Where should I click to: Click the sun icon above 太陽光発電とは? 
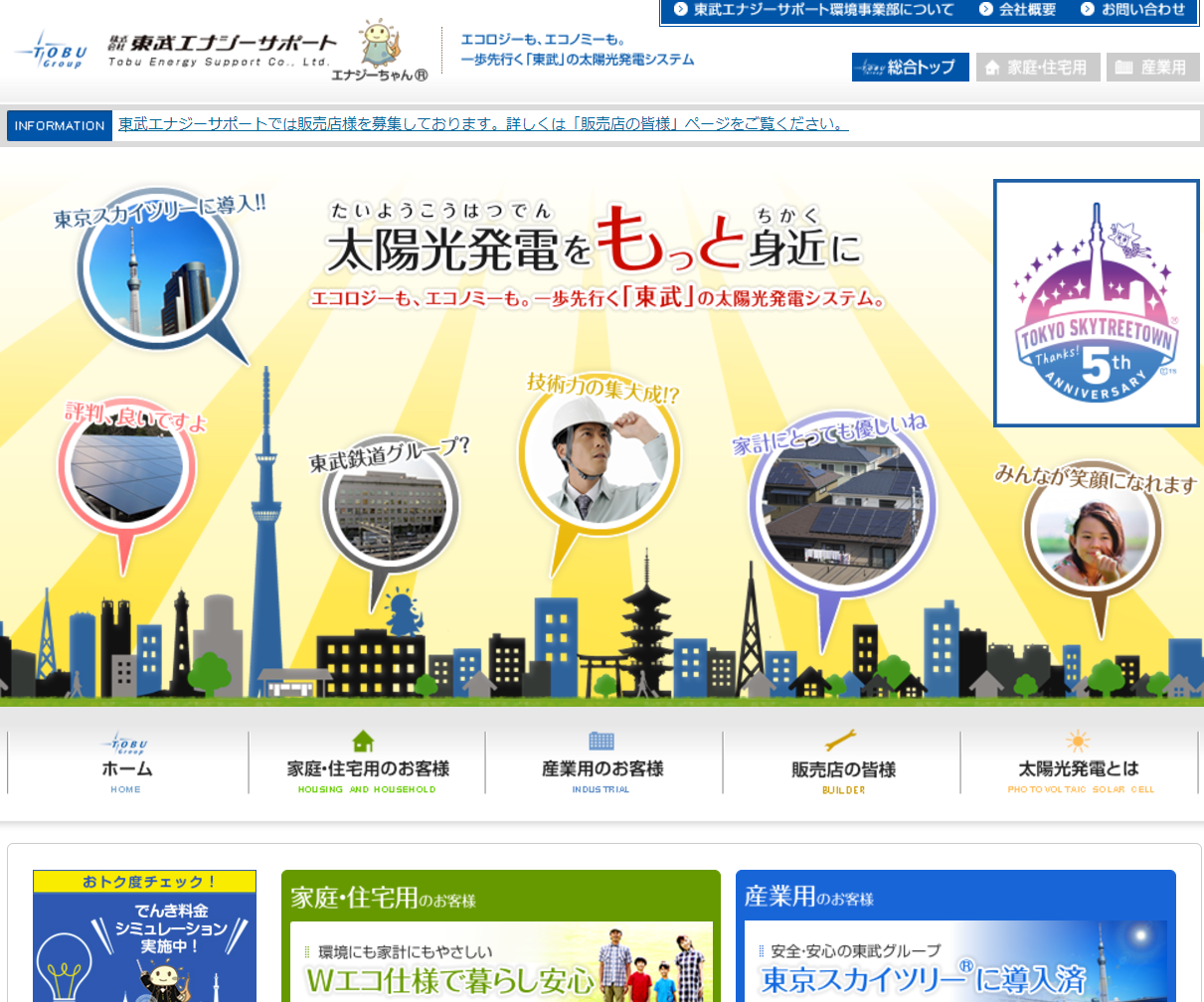click(1078, 742)
